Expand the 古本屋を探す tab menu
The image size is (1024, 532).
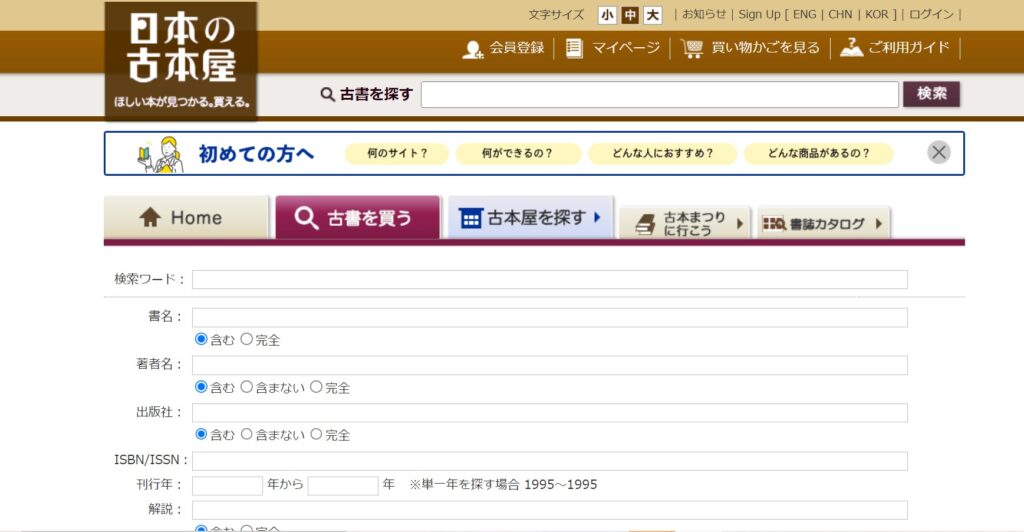coord(530,217)
